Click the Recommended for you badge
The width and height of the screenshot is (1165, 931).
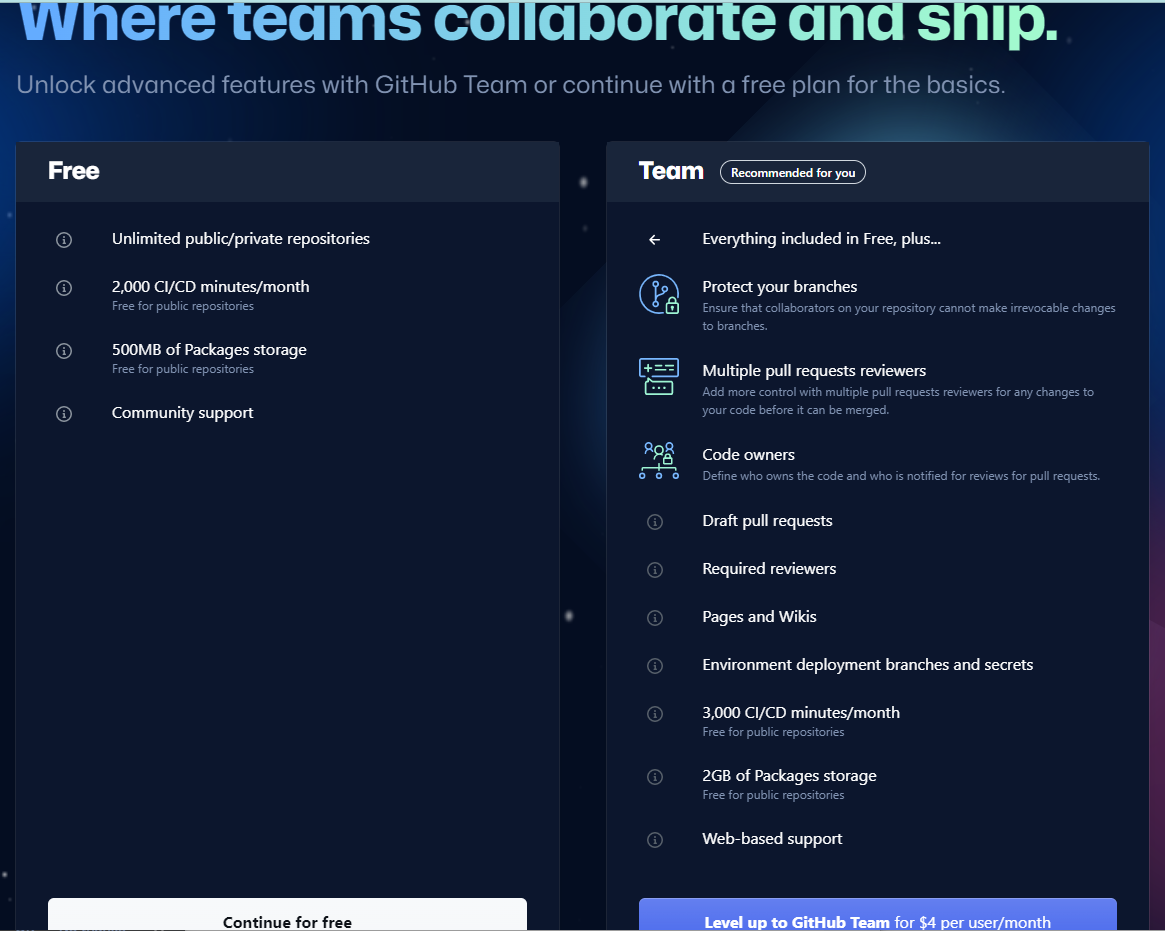coord(793,172)
